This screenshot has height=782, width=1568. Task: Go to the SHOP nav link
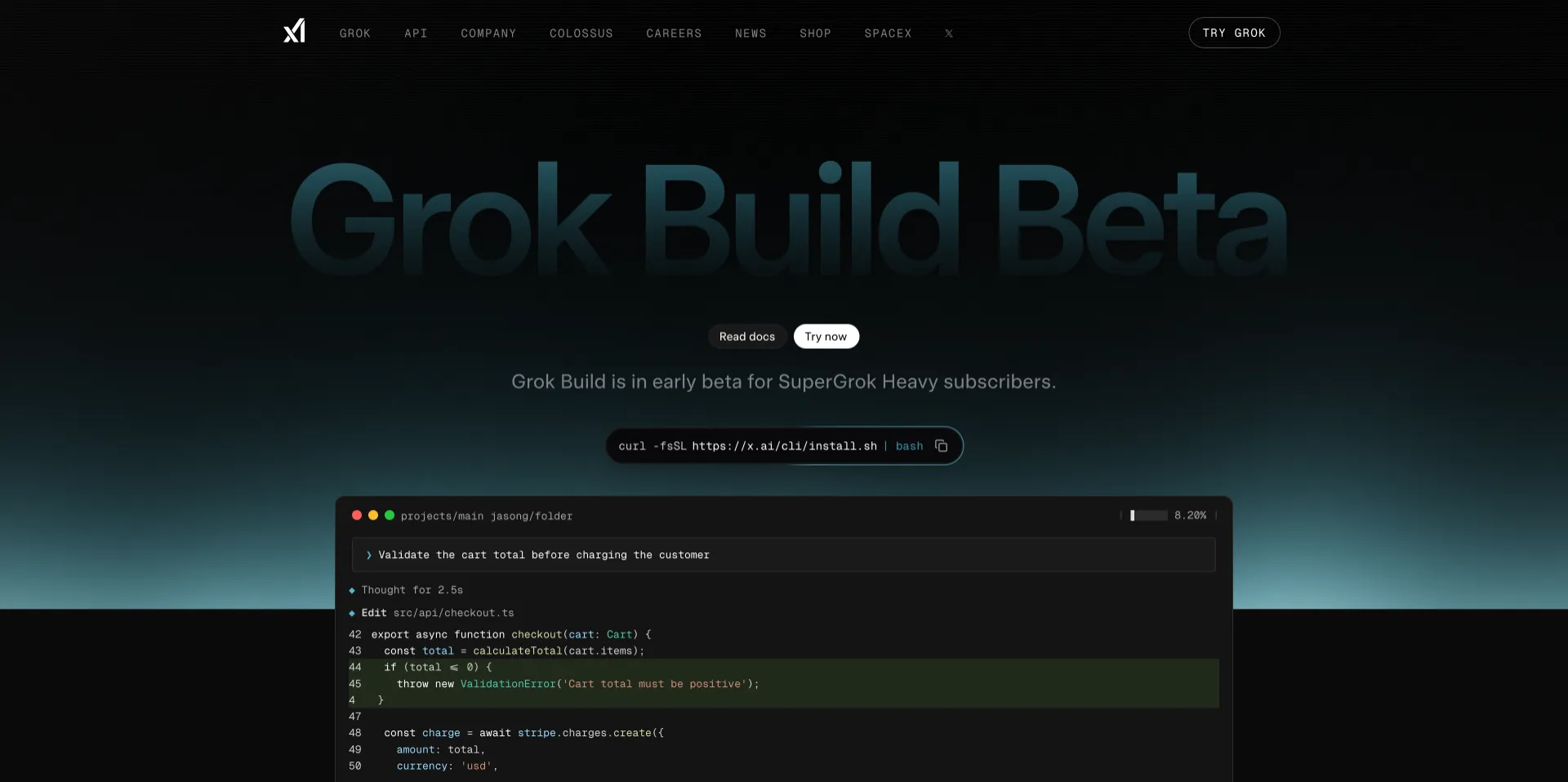[815, 34]
